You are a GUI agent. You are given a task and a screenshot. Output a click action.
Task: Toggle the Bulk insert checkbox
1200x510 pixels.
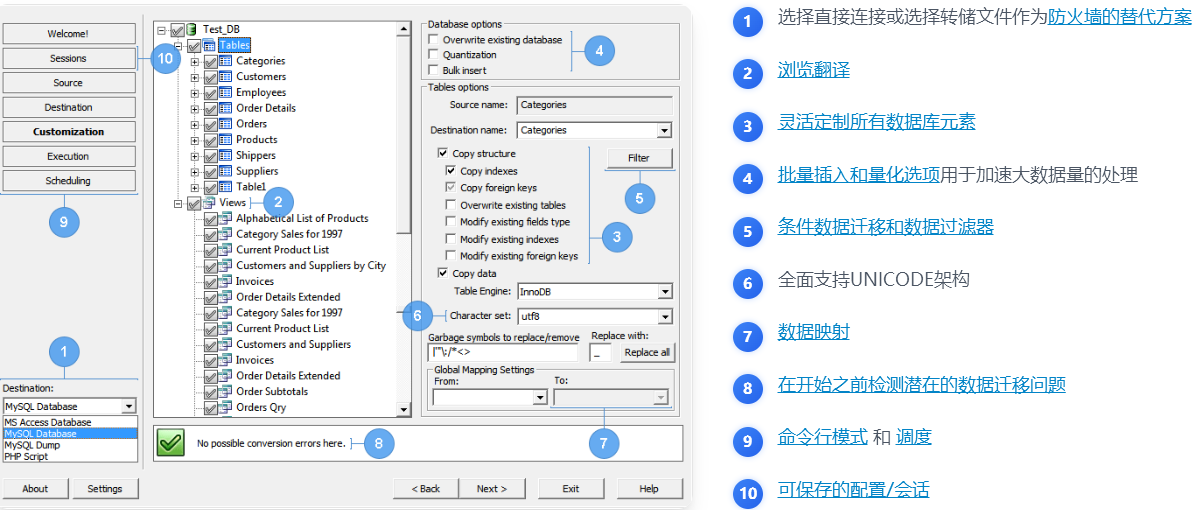(433, 70)
